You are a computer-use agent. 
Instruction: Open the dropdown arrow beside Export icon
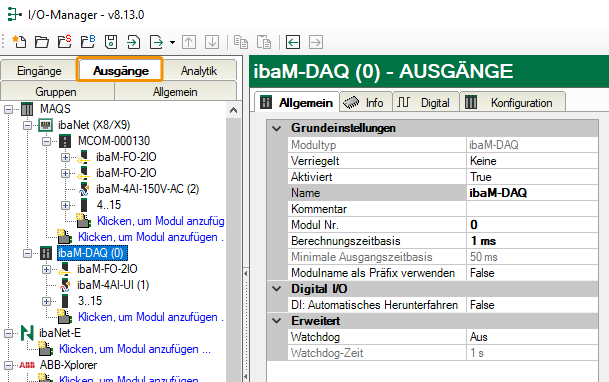pos(172,42)
